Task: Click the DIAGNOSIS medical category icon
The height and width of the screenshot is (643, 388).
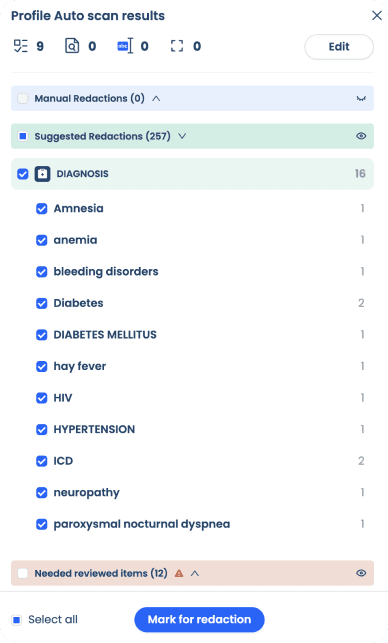Action: 42,174
